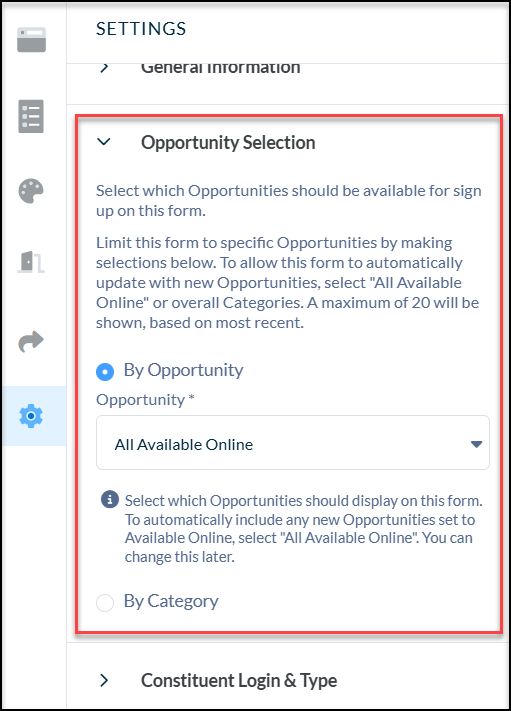
Task: Open the door exit page icon
Action: [x=31, y=262]
